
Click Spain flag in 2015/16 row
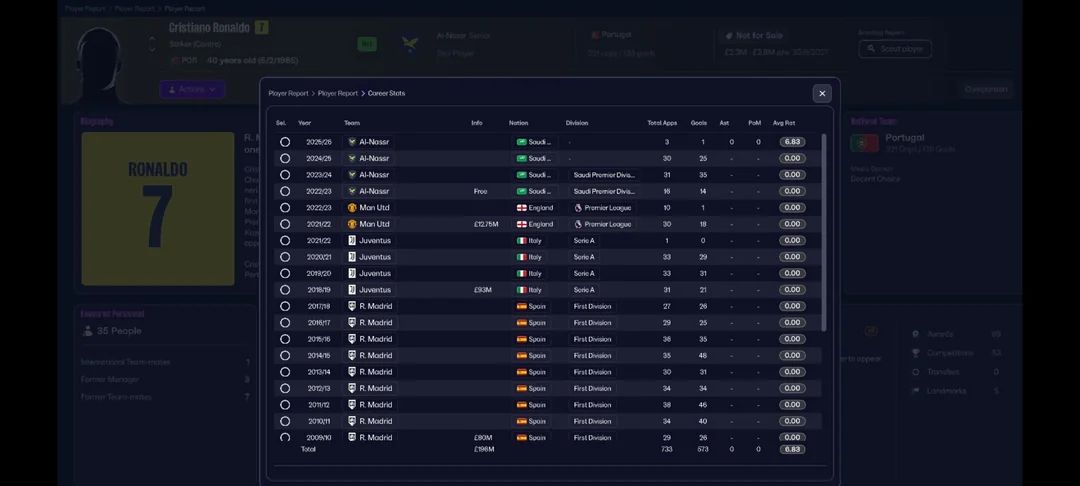[x=521, y=339]
